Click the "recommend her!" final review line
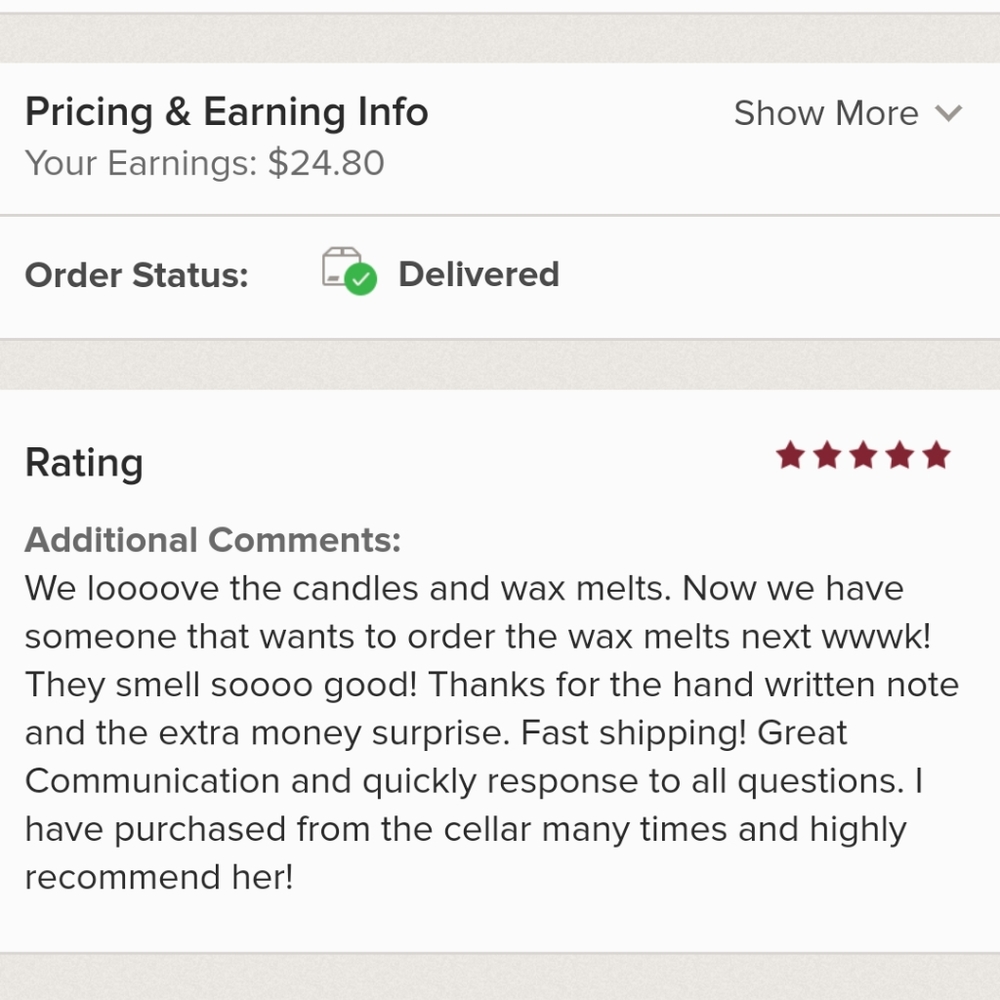The height and width of the screenshot is (1000, 1000). tap(159, 877)
